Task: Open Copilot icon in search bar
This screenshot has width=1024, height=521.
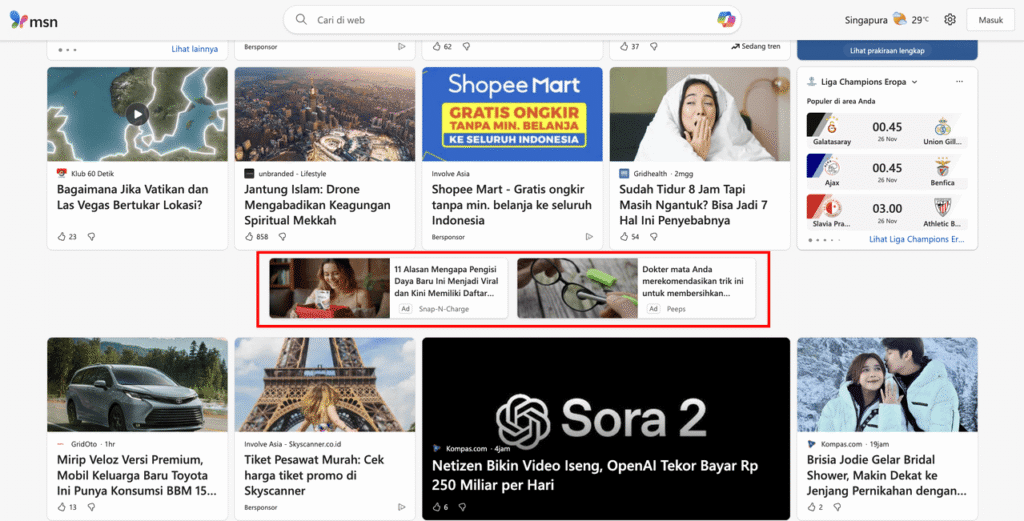Action: 726,20
